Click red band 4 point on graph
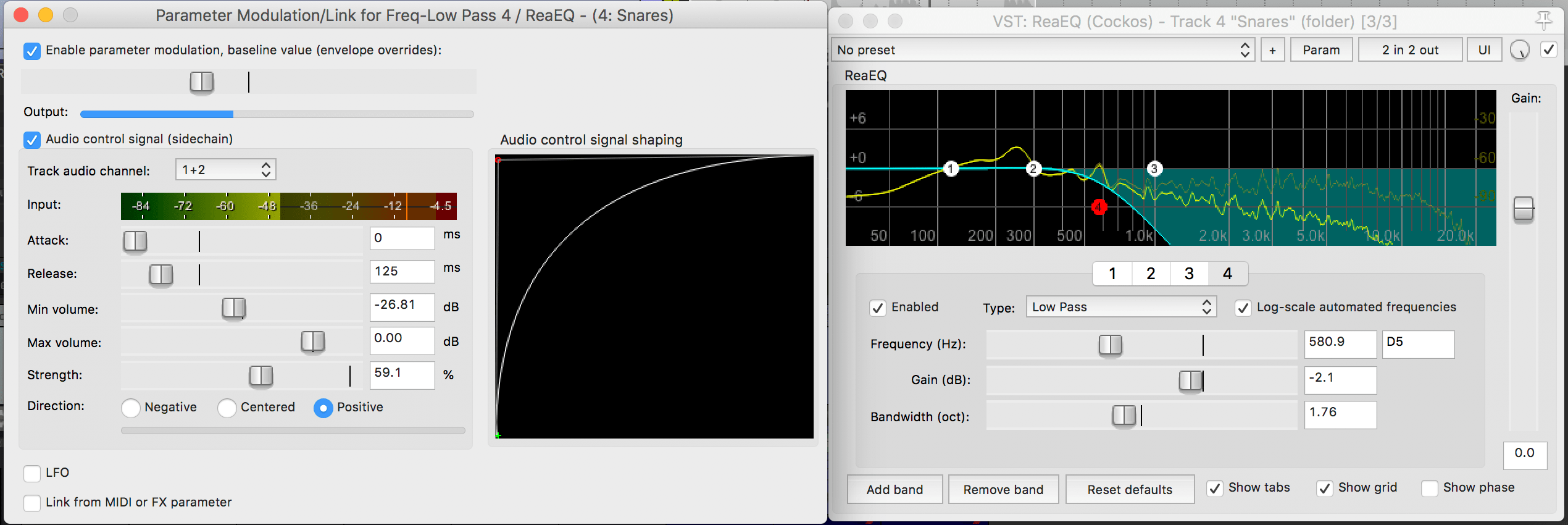Viewport: 1568px width, 525px height. 1099,206
